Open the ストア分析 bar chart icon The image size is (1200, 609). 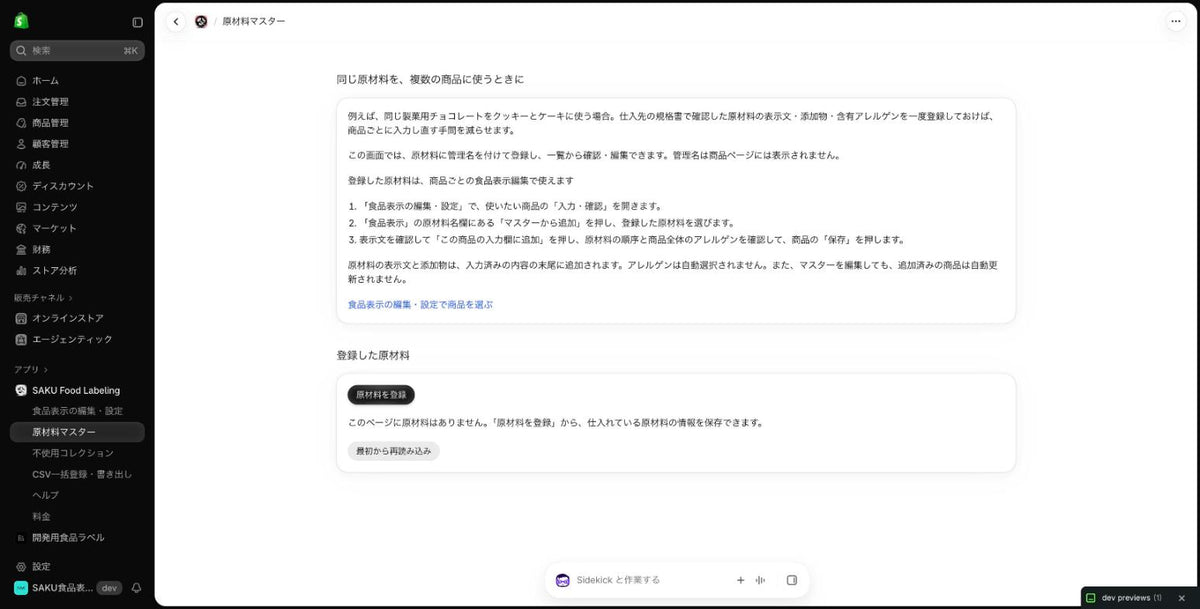pos(21,270)
